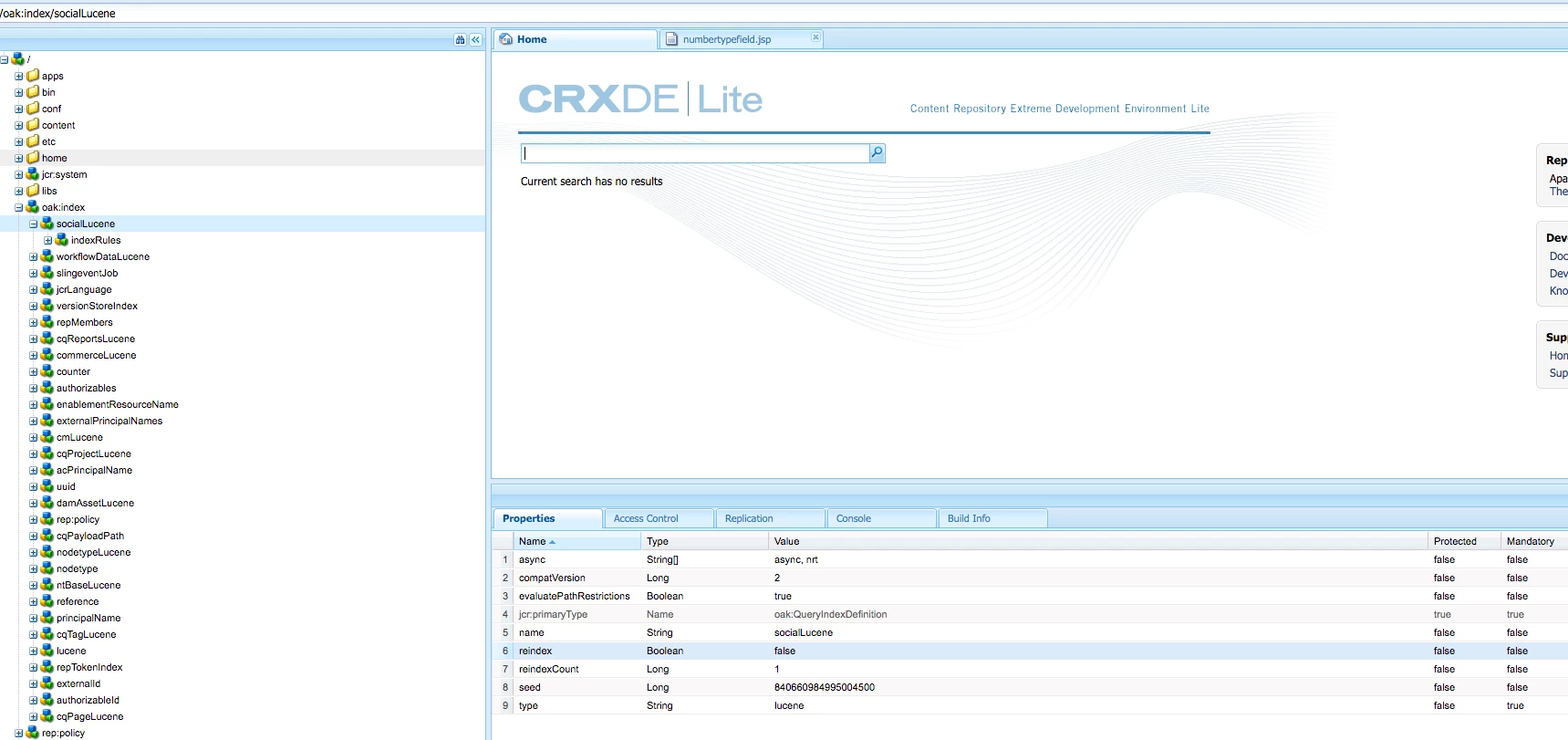The height and width of the screenshot is (740, 1568).
Task: Expand the content folder
Action: (18, 126)
